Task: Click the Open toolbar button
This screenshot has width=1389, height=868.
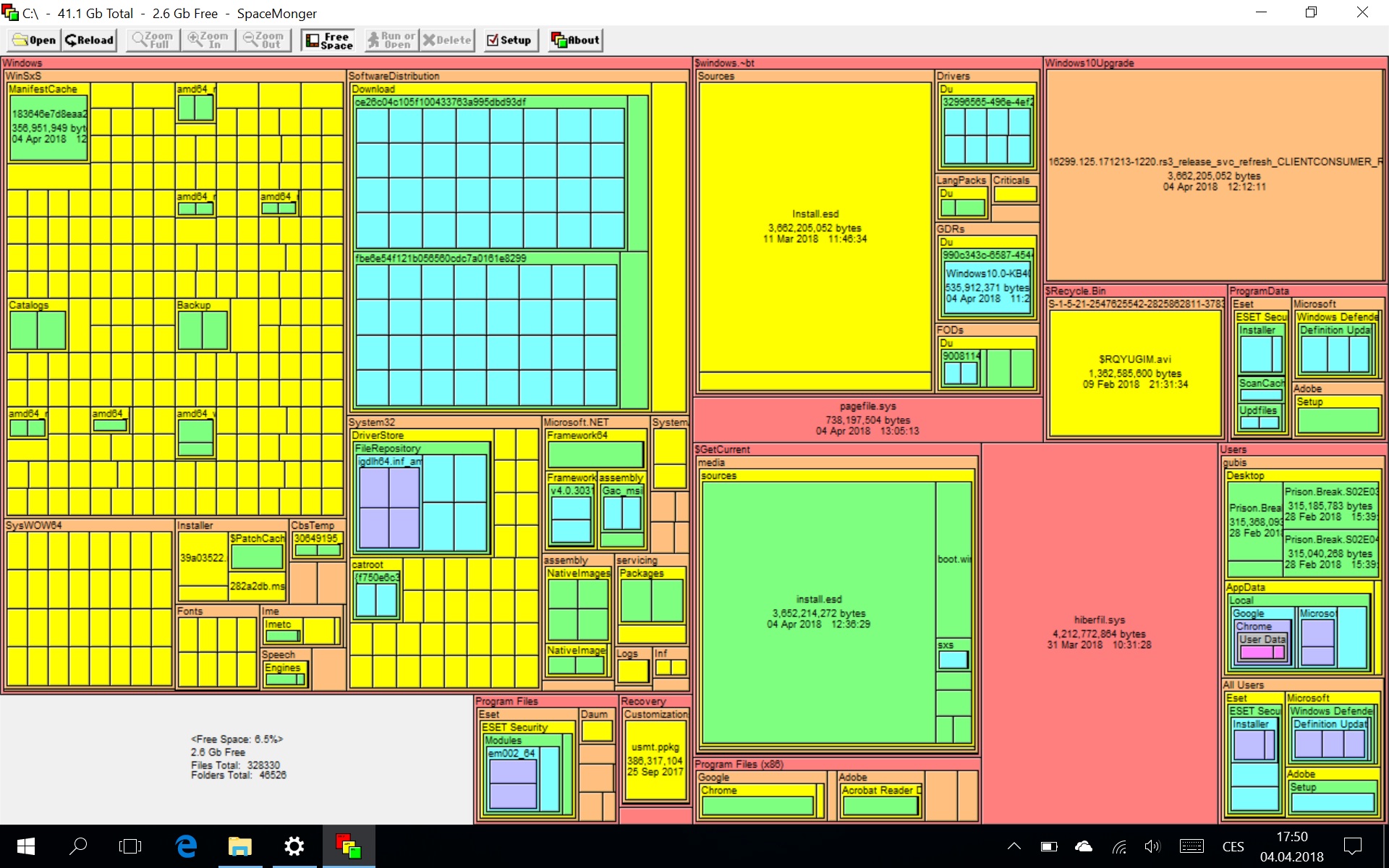Action: (34, 41)
